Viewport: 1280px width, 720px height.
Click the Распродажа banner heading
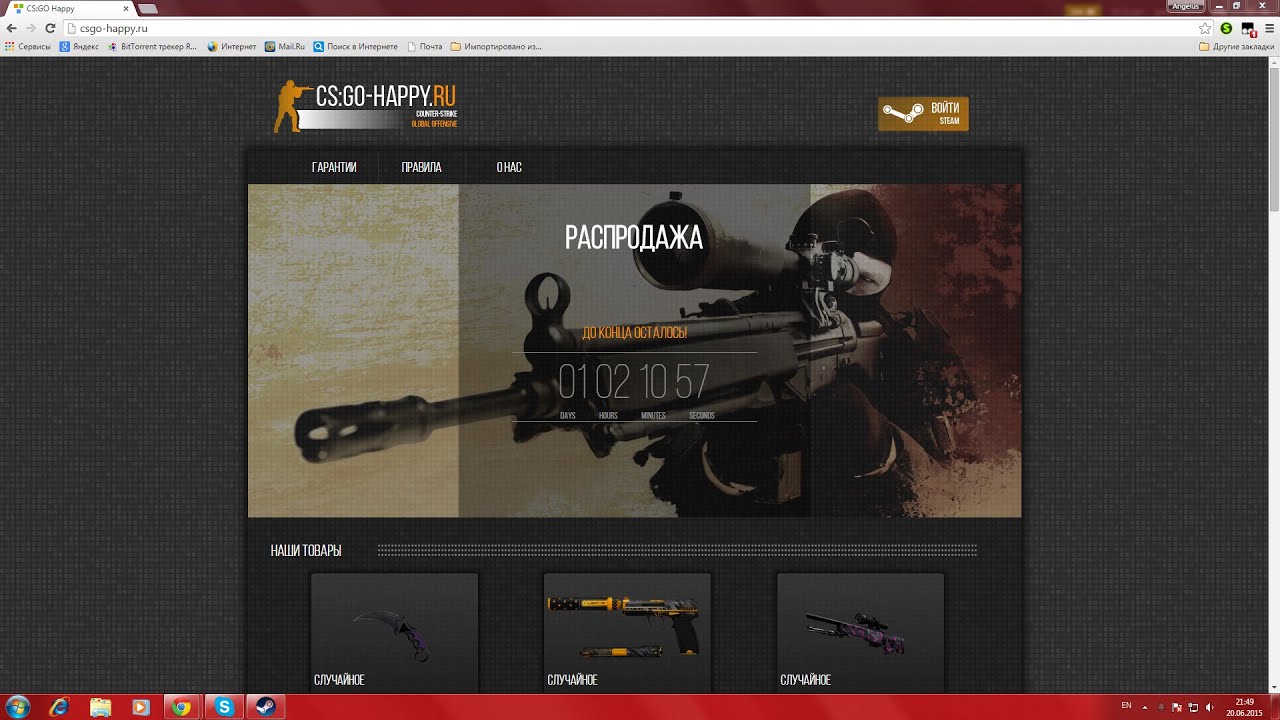tap(634, 237)
